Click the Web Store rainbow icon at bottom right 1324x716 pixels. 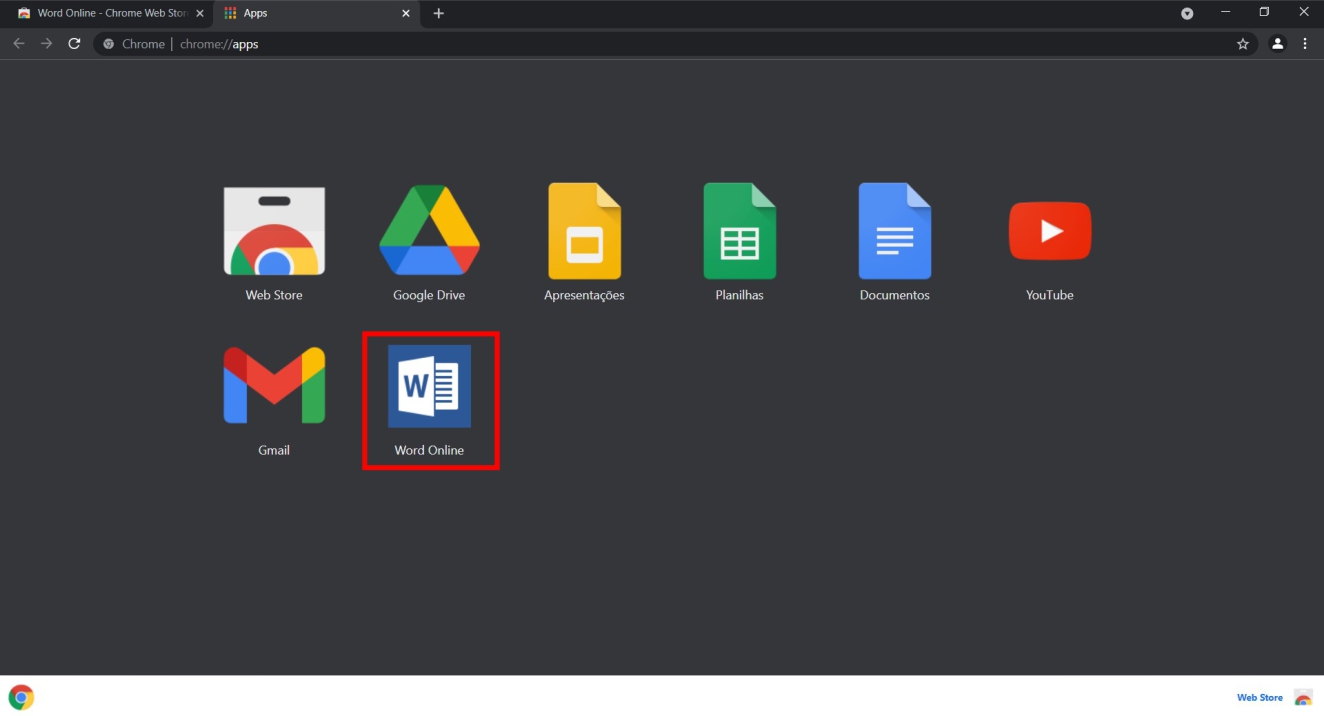(x=1303, y=697)
